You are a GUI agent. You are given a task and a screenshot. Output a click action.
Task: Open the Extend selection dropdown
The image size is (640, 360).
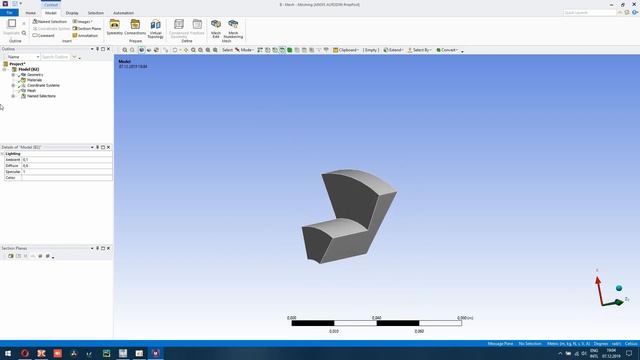393,50
